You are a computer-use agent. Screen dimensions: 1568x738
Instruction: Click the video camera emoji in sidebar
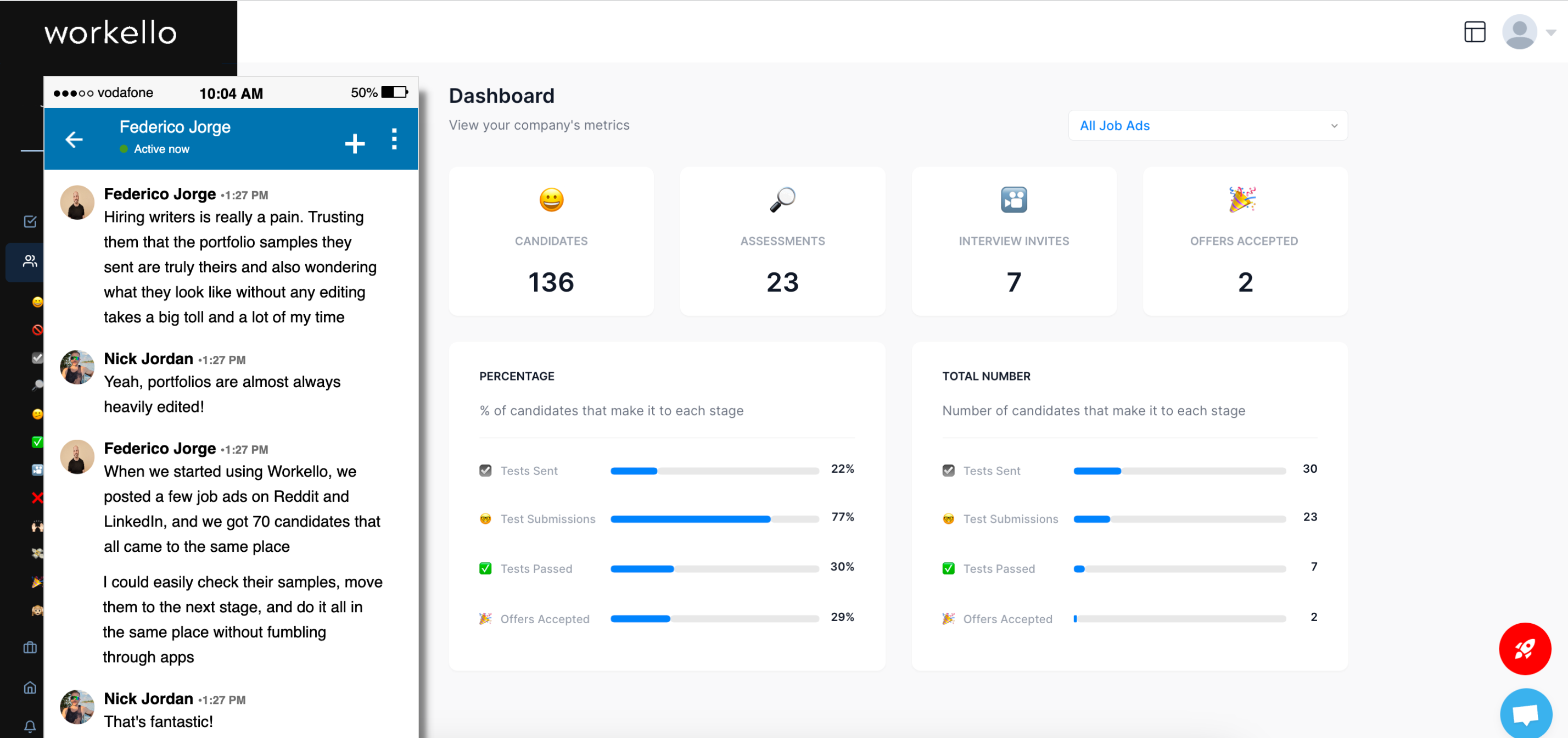coord(38,469)
